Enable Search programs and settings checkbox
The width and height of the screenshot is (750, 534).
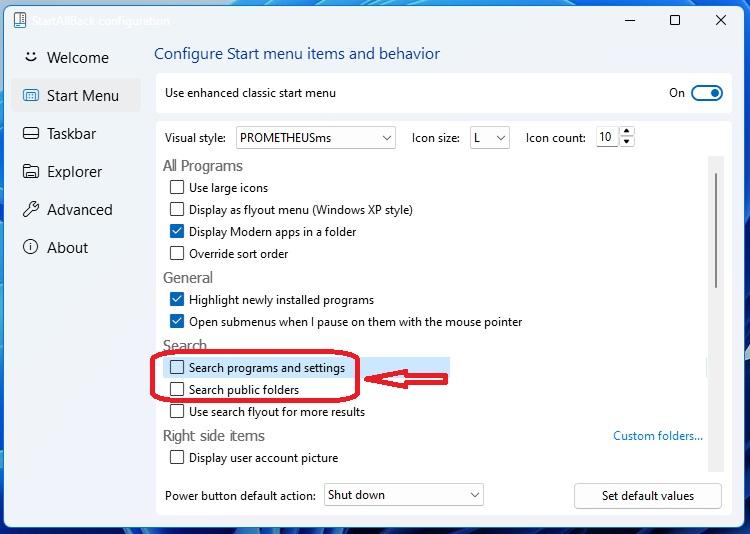(177, 368)
